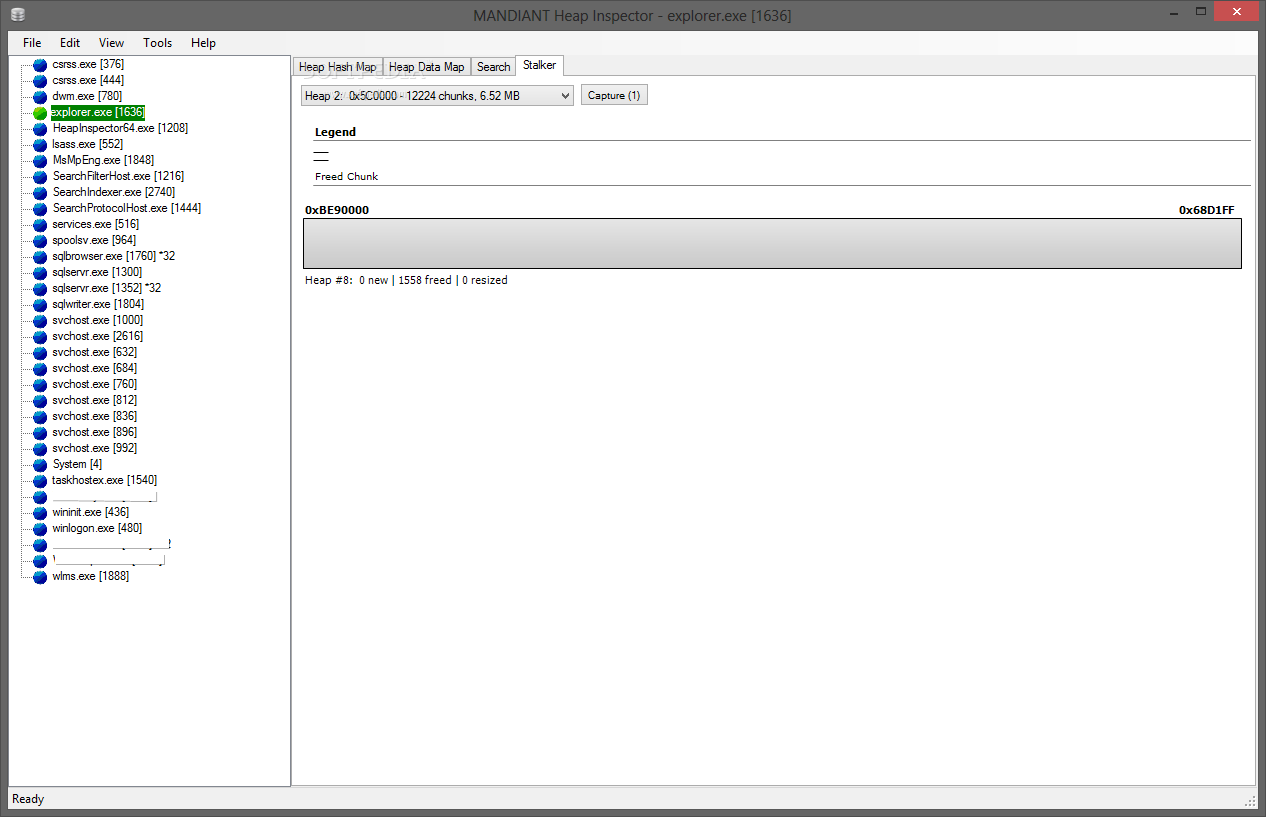This screenshot has height=817, width=1266.
Task: Click the icon beside spoolsv.exe [964]
Action: click(40, 241)
